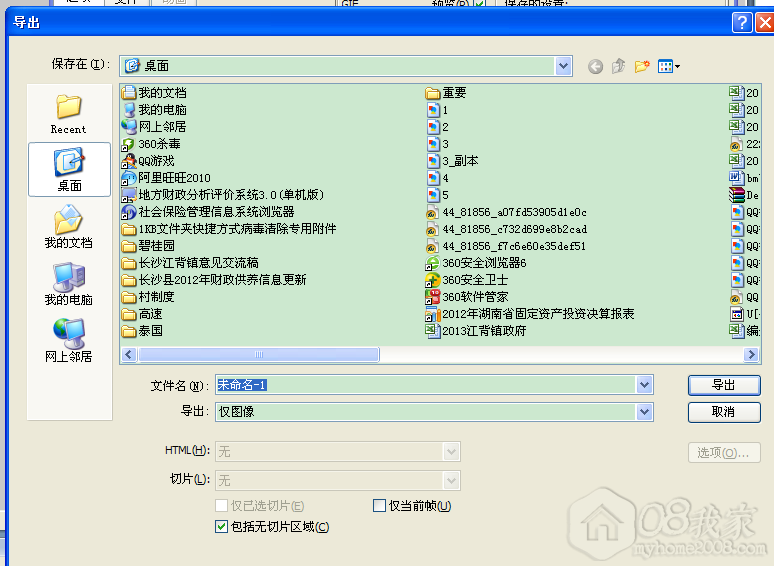Enable the 仅当前帧 checkbox
Viewport: 774px width, 566px height.
coord(380,506)
